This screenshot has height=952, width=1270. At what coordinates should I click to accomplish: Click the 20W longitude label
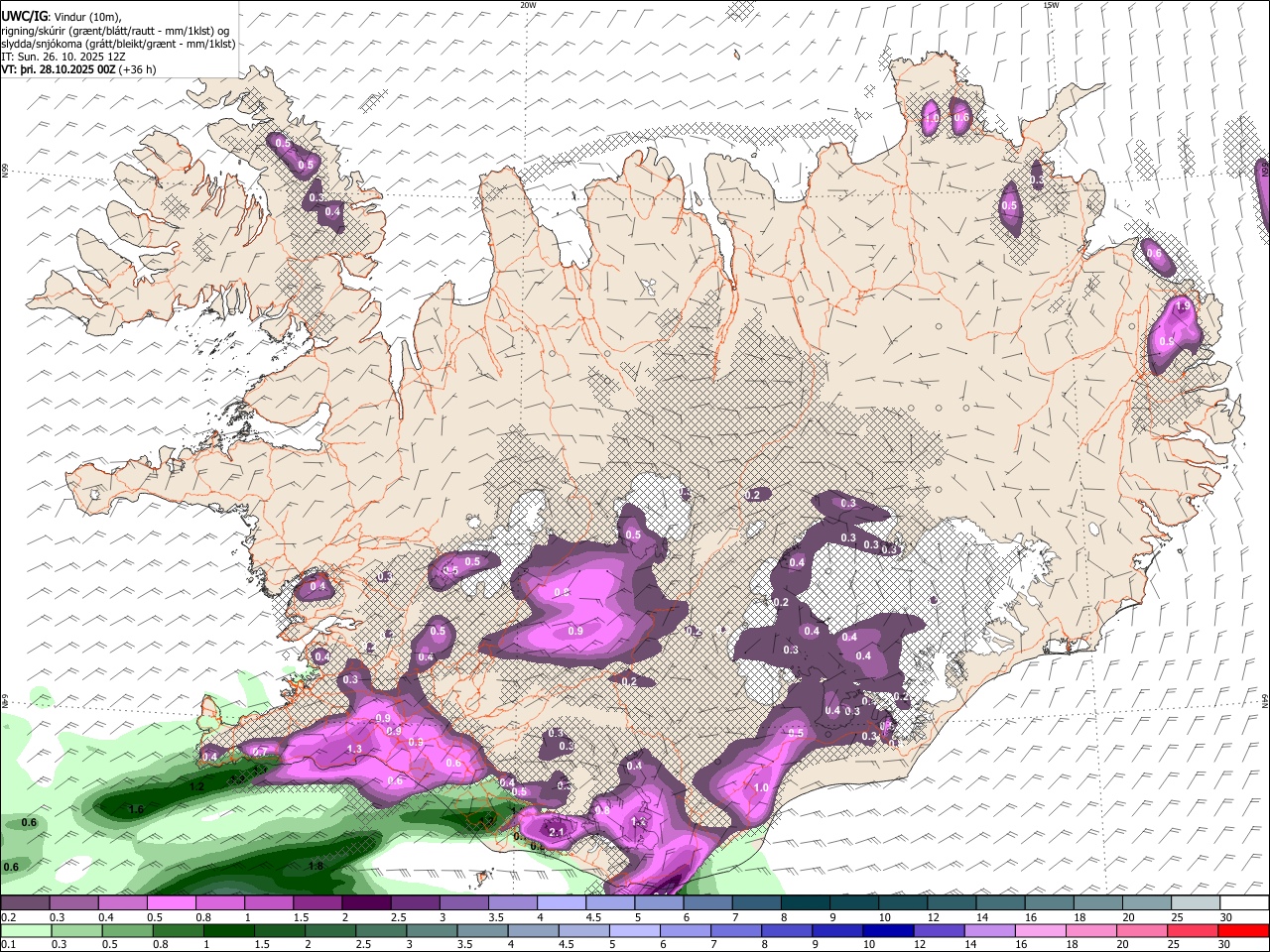pyautogui.click(x=528, y=5)
